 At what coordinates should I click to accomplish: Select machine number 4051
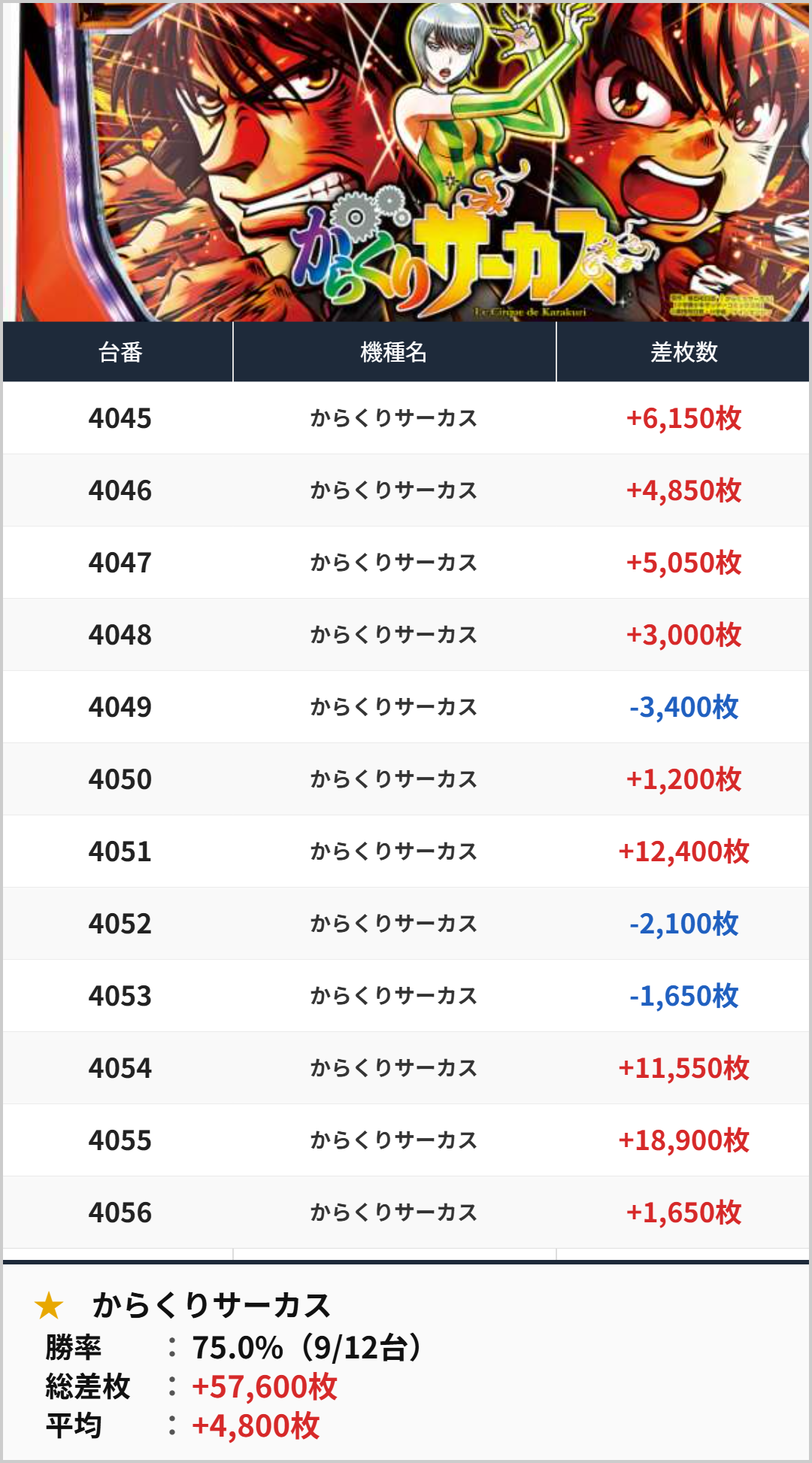(120, 851)
